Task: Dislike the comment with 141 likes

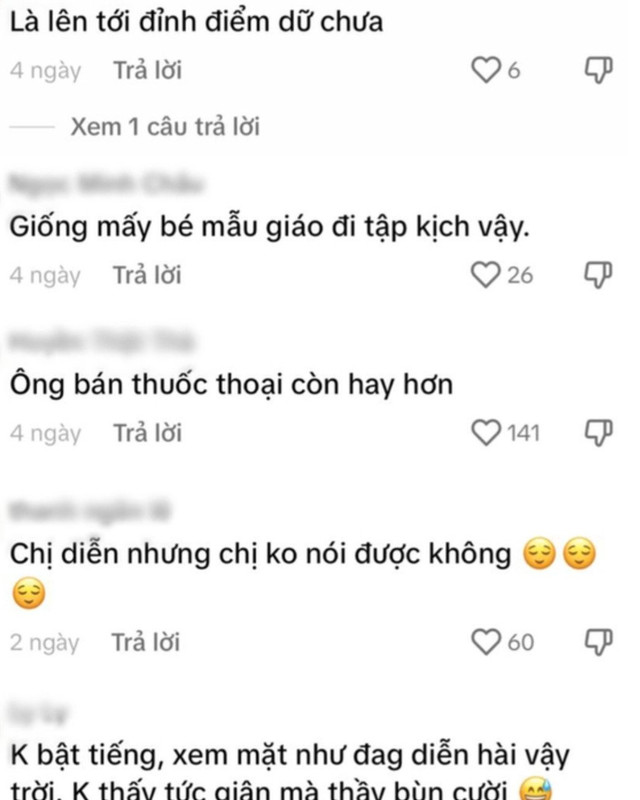Action: tap(598, 433)
